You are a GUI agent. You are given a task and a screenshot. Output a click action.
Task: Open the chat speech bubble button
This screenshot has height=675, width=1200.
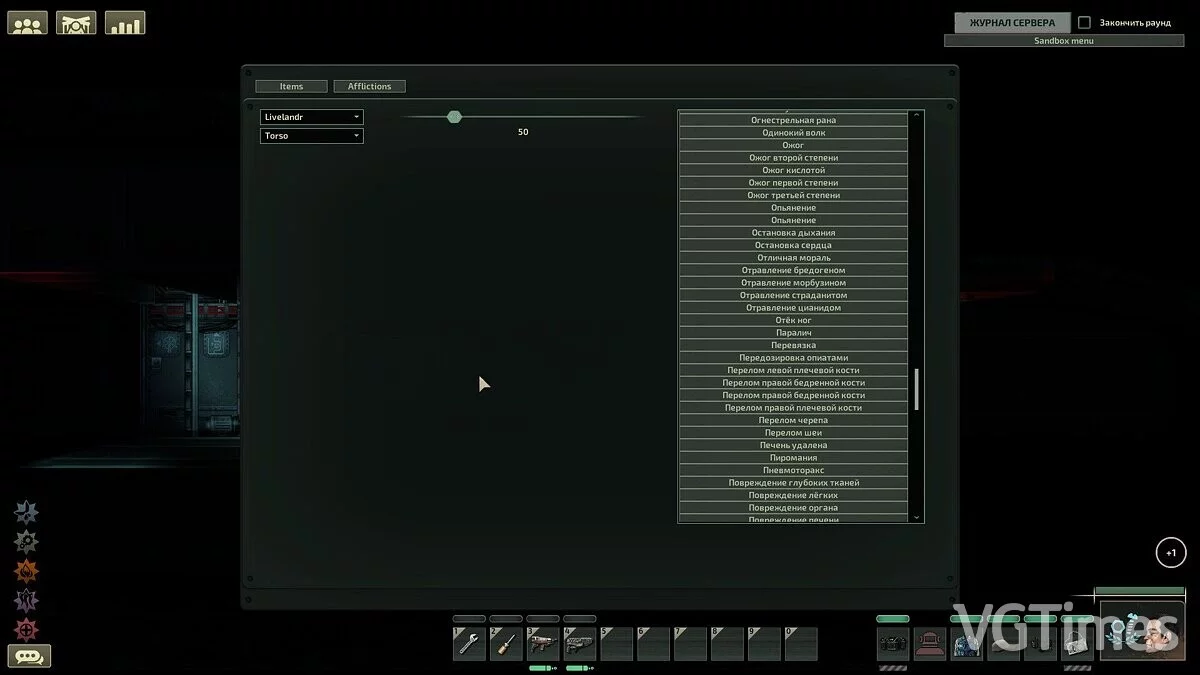point(29,657)
